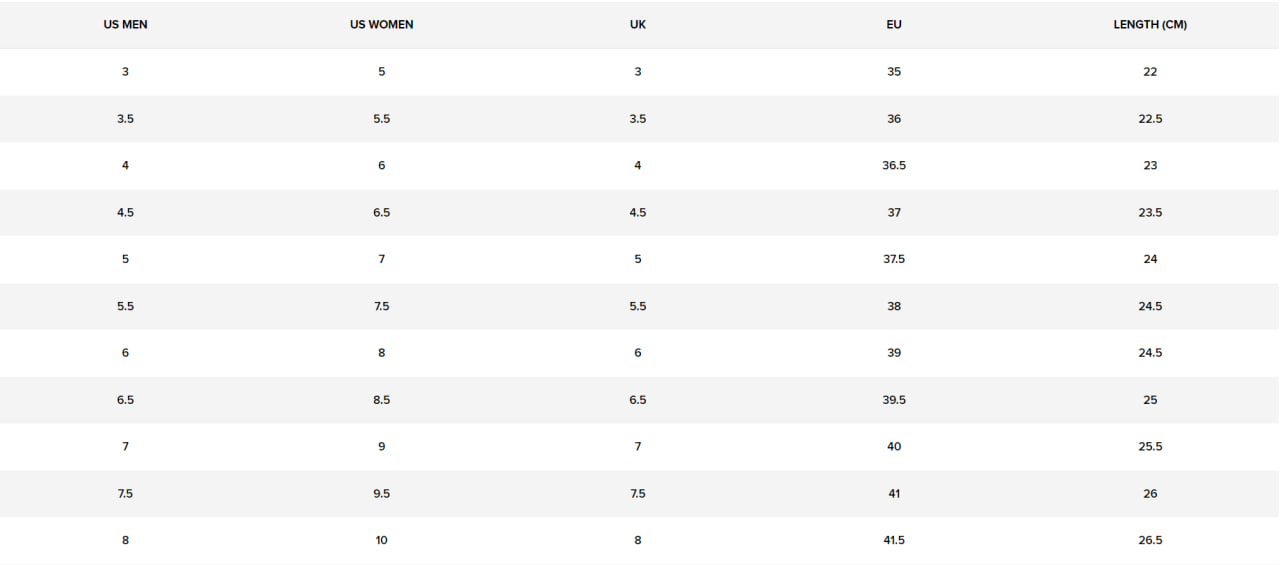1280x565 pixels.
Task: Select the 26 cm length cell
Action: [1150, 493]
